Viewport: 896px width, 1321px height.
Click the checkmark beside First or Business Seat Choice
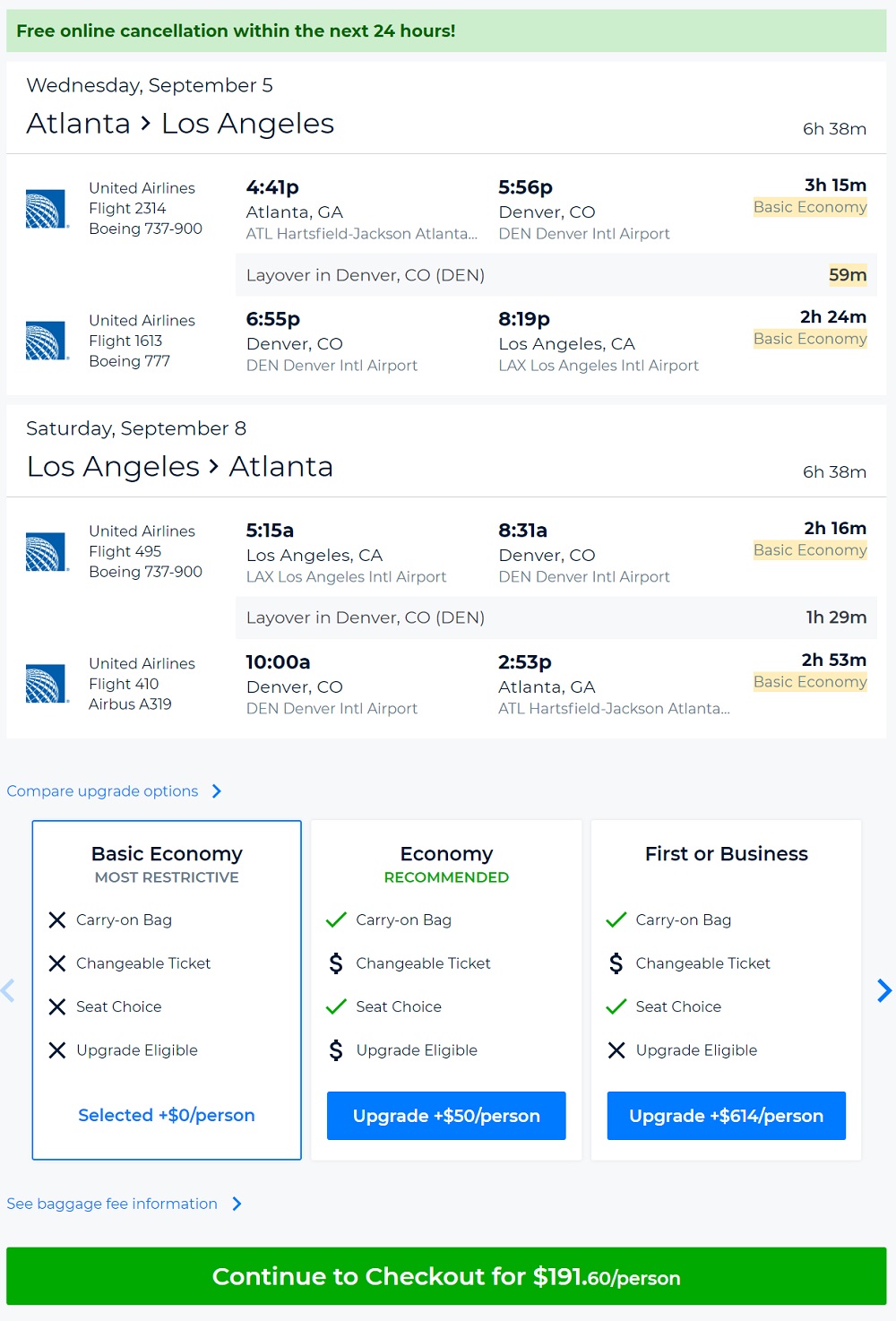pyautogui.click(x=616, y=1006)
